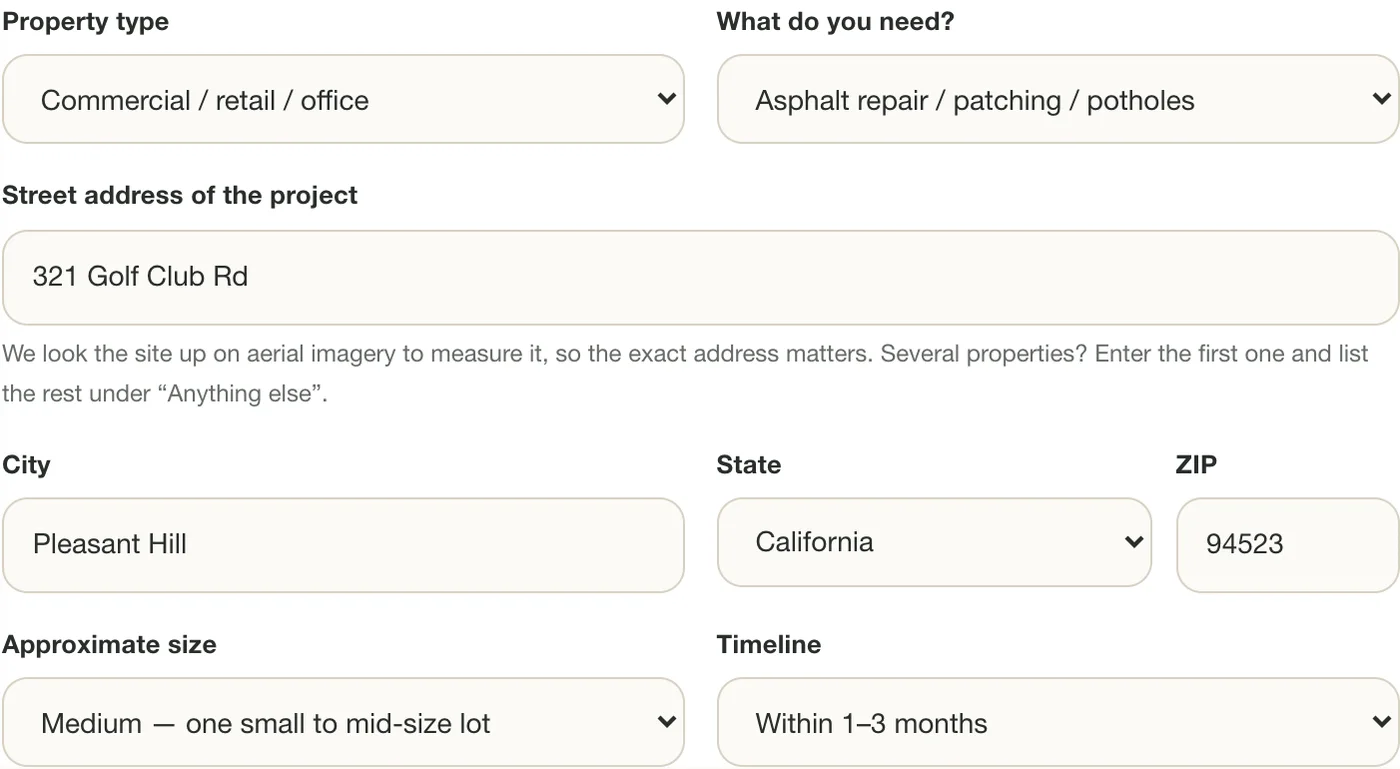
Task: Click the "State" label
Action: pyautogui.click(x=749, y=465)
